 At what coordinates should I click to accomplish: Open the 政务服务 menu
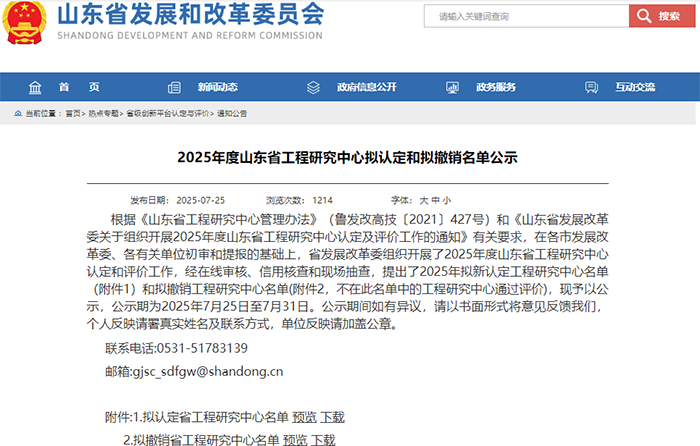495,86
